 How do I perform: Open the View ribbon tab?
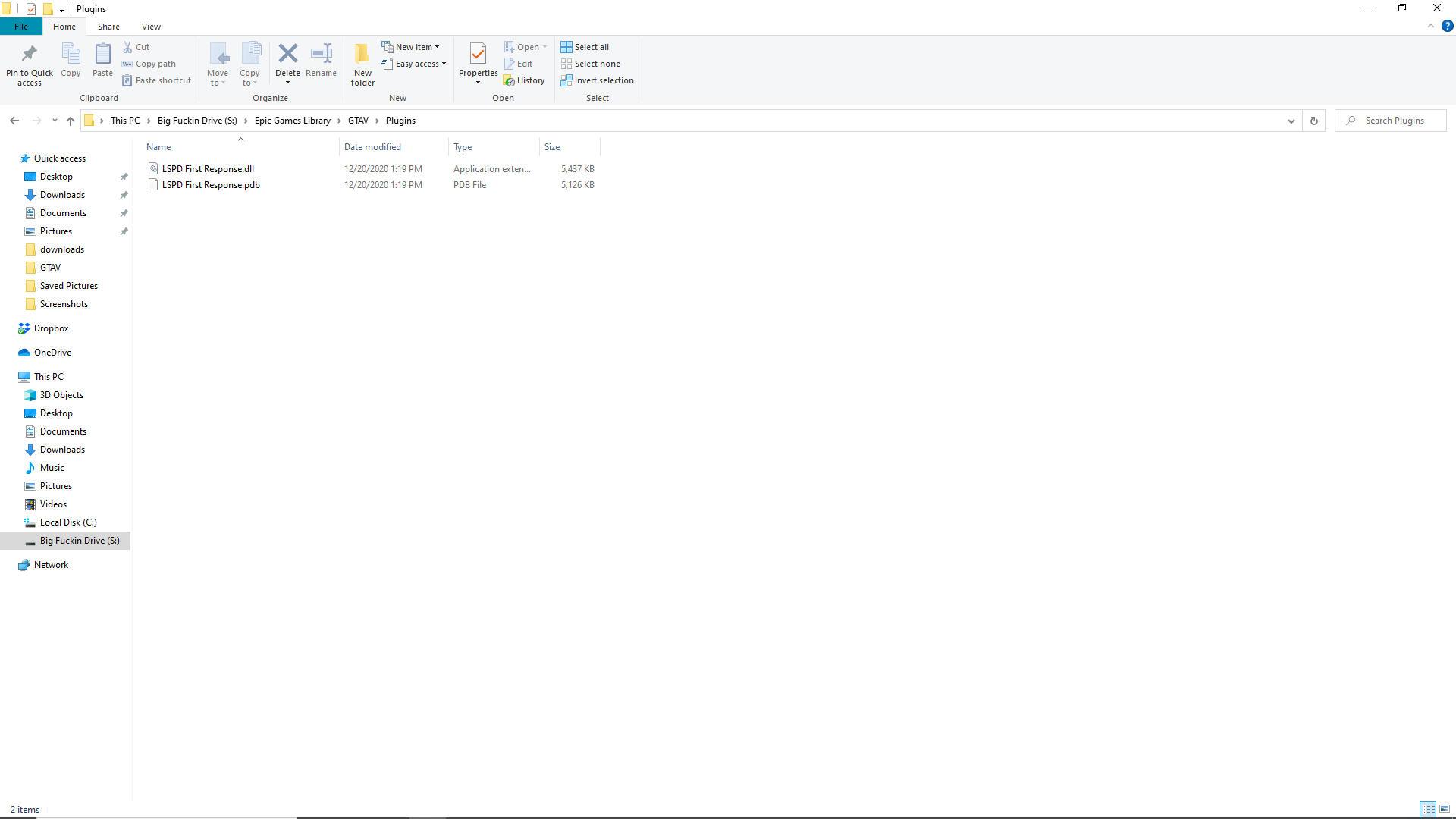point(151,27)
